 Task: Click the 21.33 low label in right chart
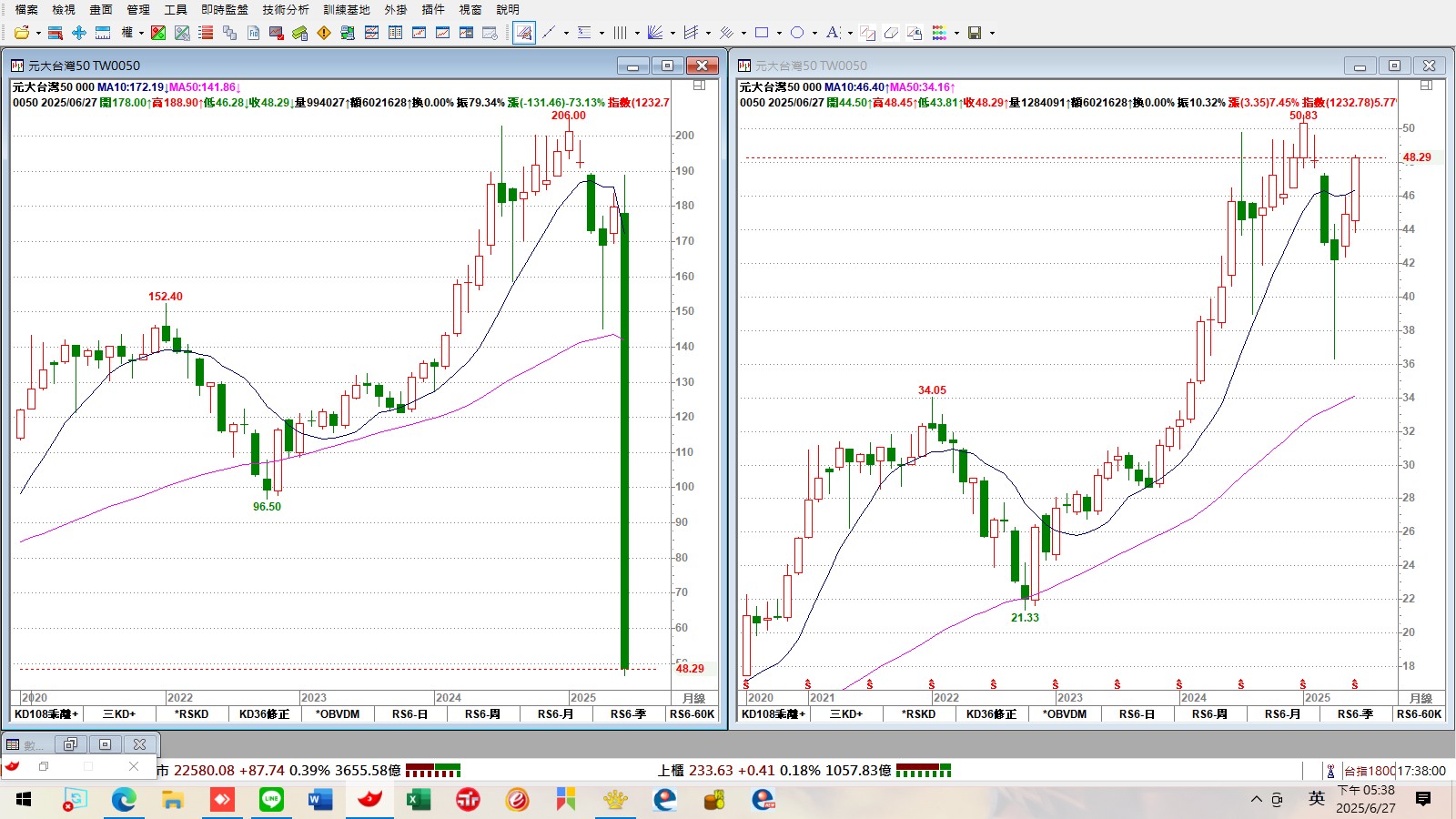[x=1025, y=618]
